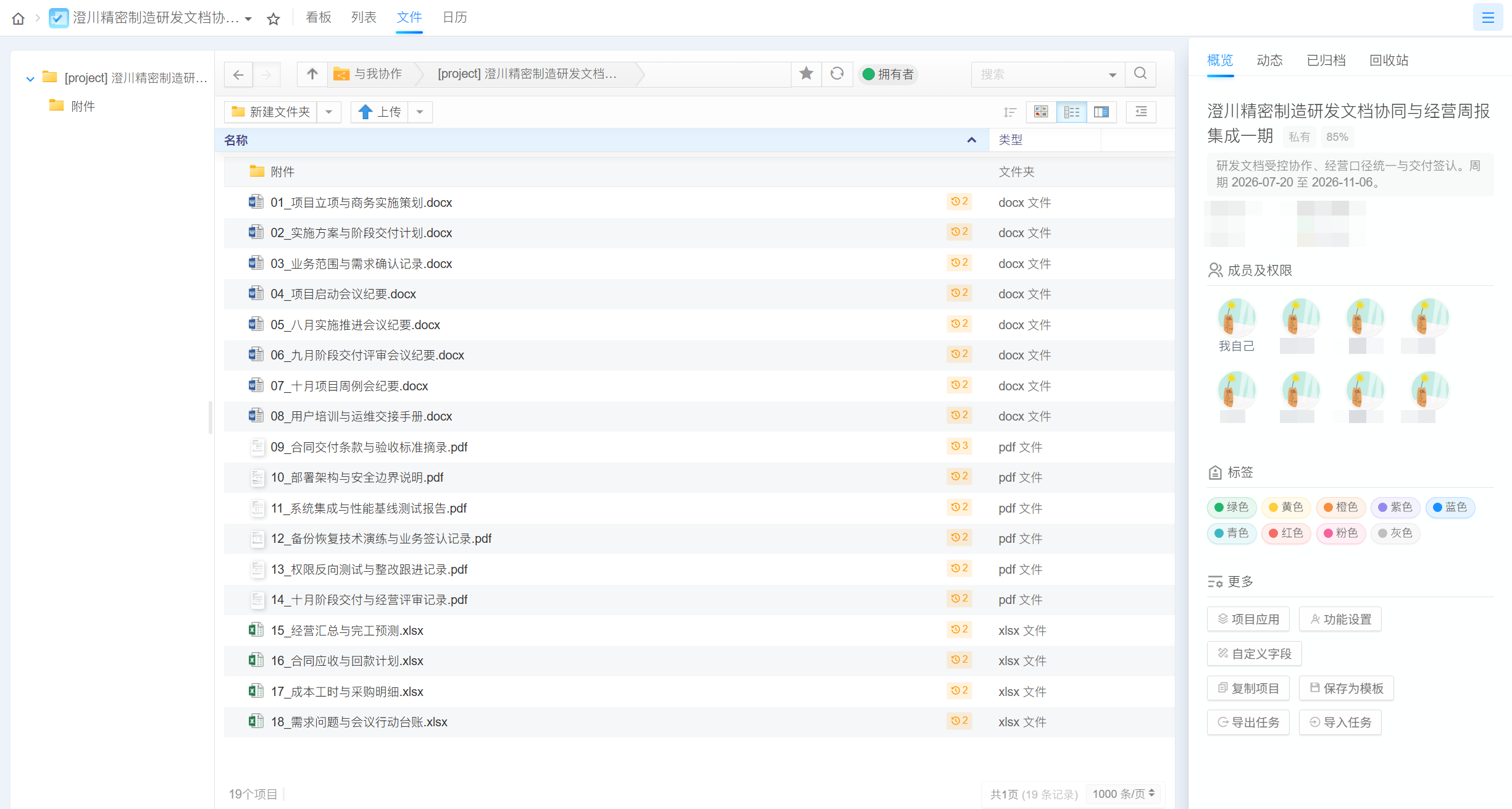Add current folder to favorites

pos(806,74)
